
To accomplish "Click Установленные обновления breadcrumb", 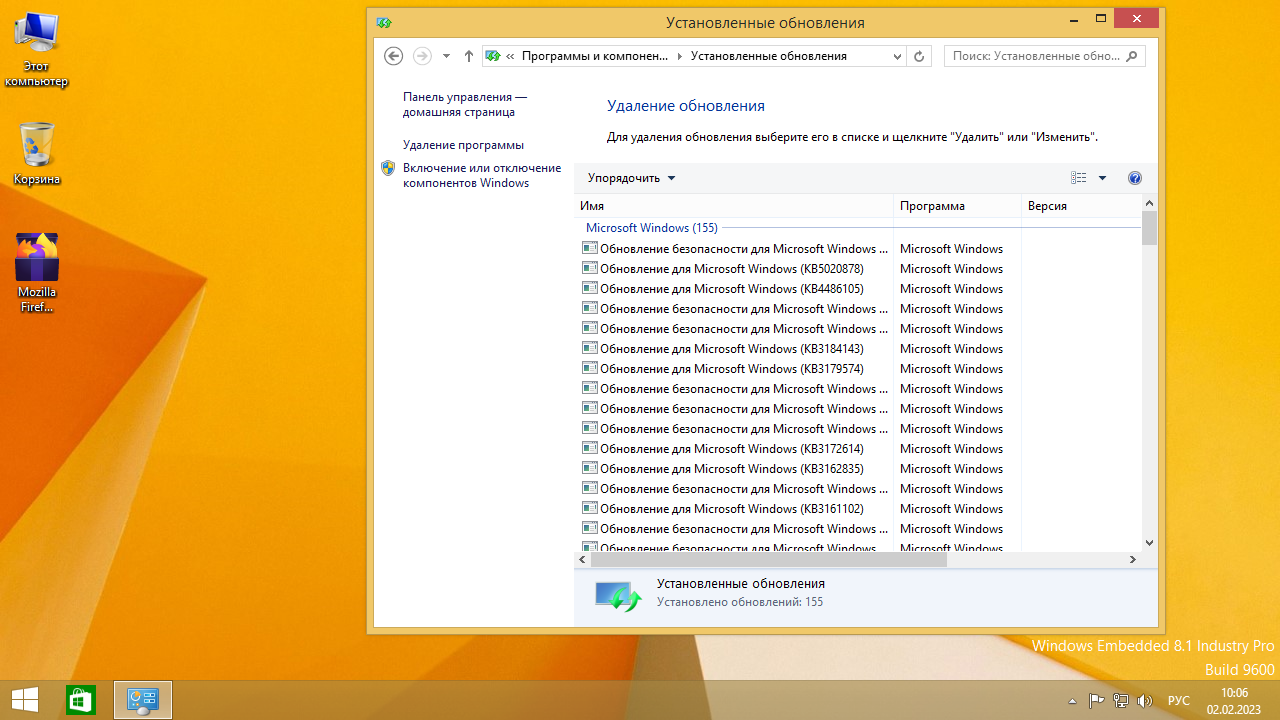I will coord(768,56).
